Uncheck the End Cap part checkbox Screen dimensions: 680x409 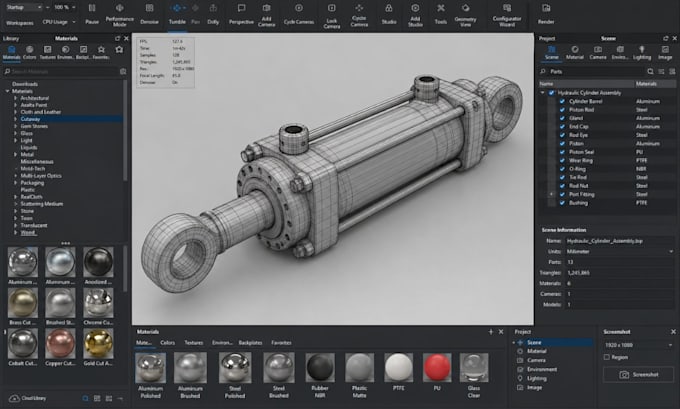point(562,127)
